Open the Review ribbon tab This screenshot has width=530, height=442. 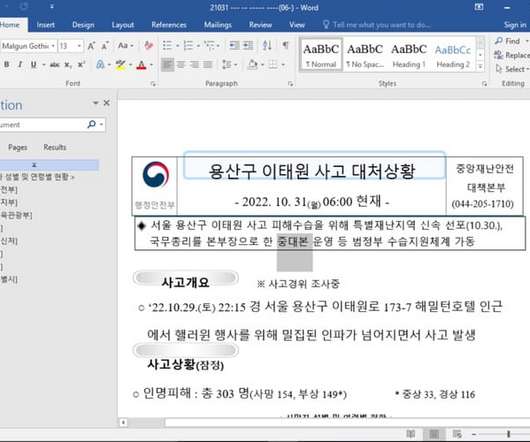point(261,25)
